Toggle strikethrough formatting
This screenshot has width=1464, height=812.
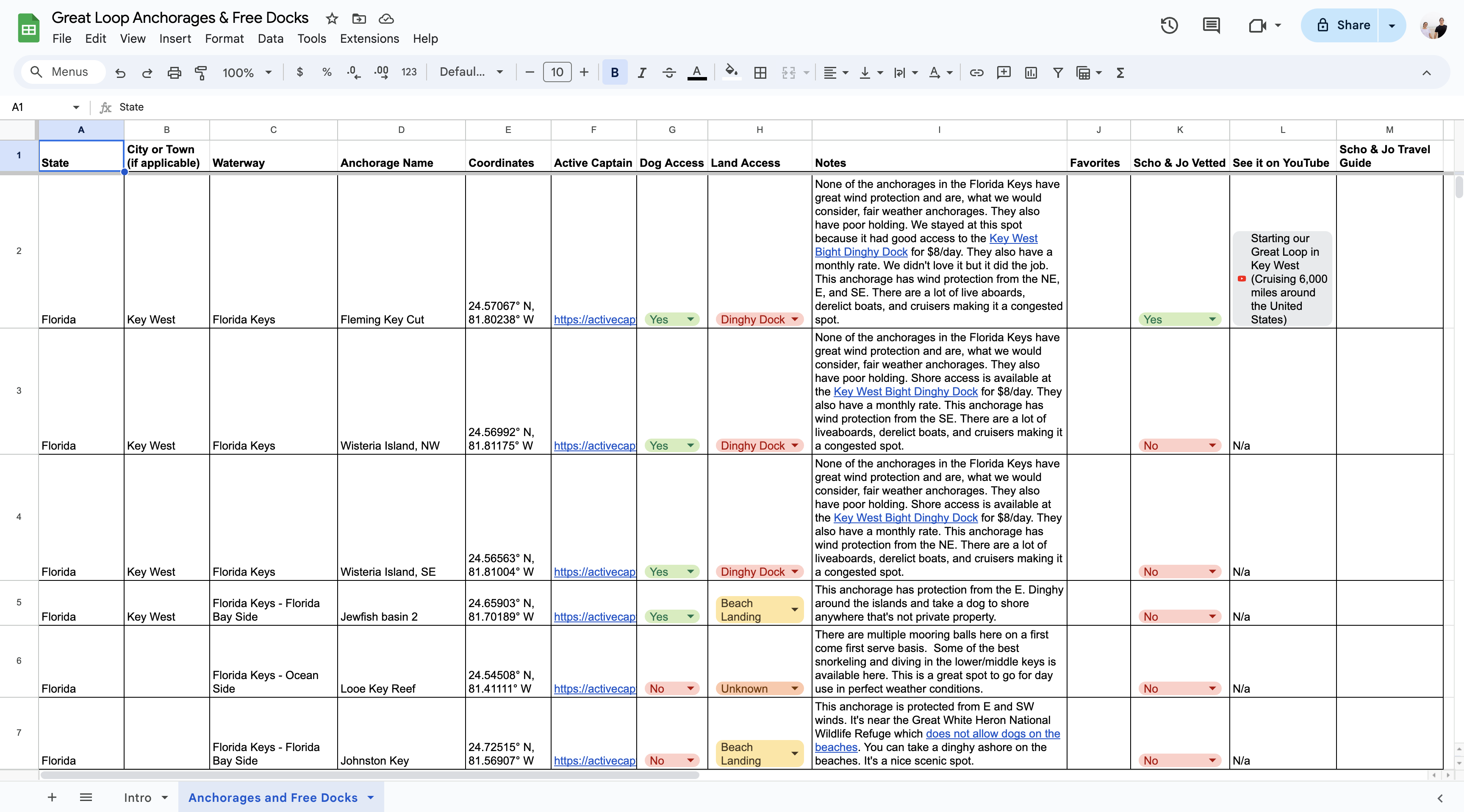[669, 72]
